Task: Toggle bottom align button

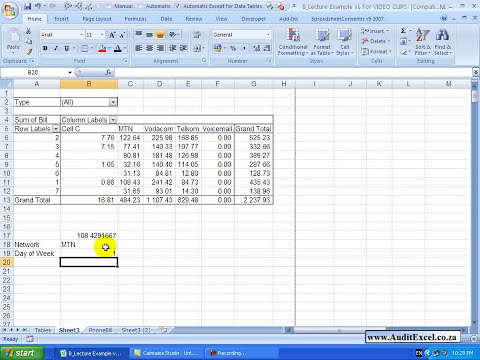Action: pos(160,34)
